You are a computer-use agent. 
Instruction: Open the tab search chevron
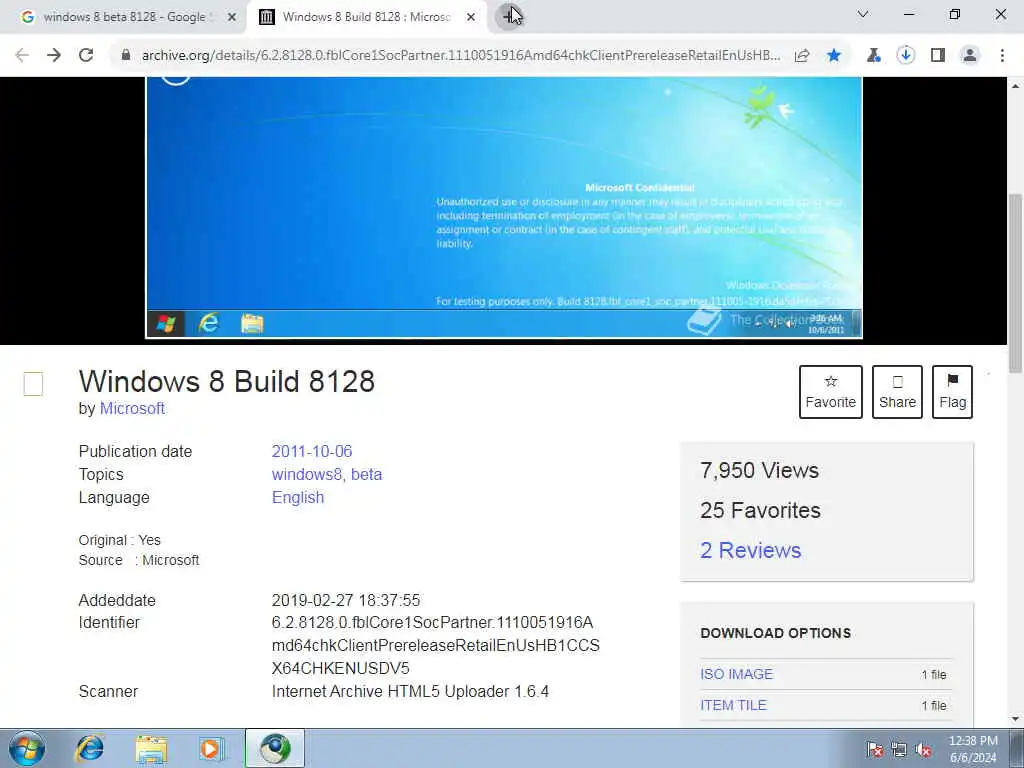[x=863, y=14]
